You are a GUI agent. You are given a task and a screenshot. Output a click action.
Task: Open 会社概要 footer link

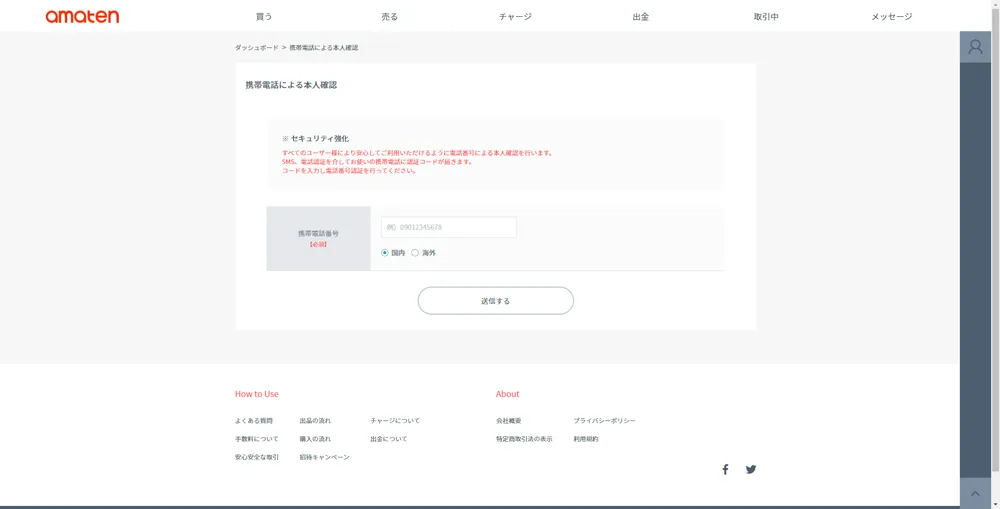(508, 421)
